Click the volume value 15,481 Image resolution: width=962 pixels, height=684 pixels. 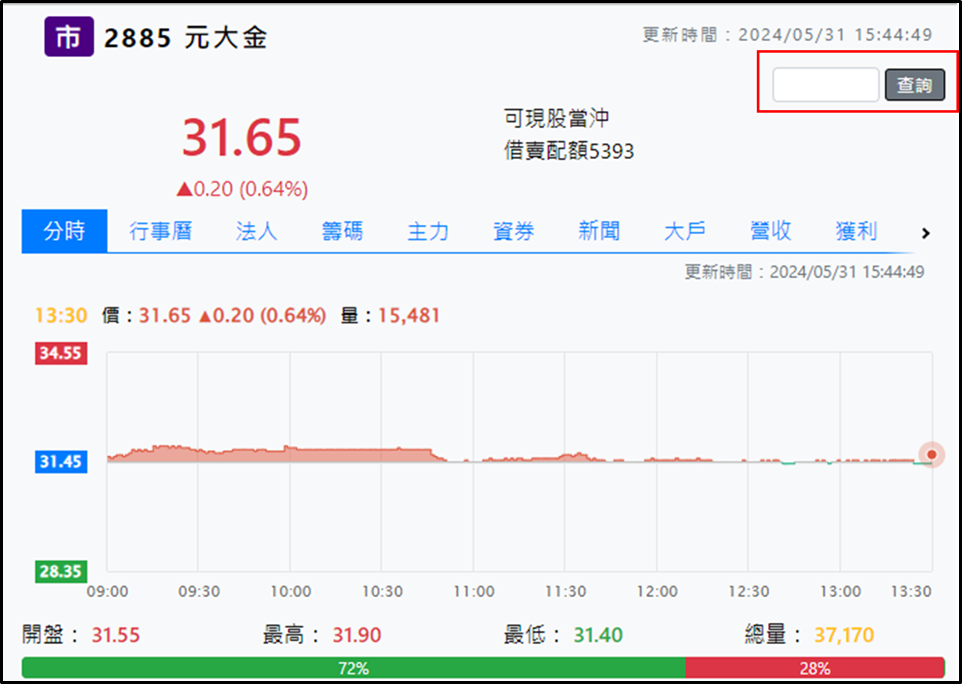pyautogui.click(x=409, y=316)
